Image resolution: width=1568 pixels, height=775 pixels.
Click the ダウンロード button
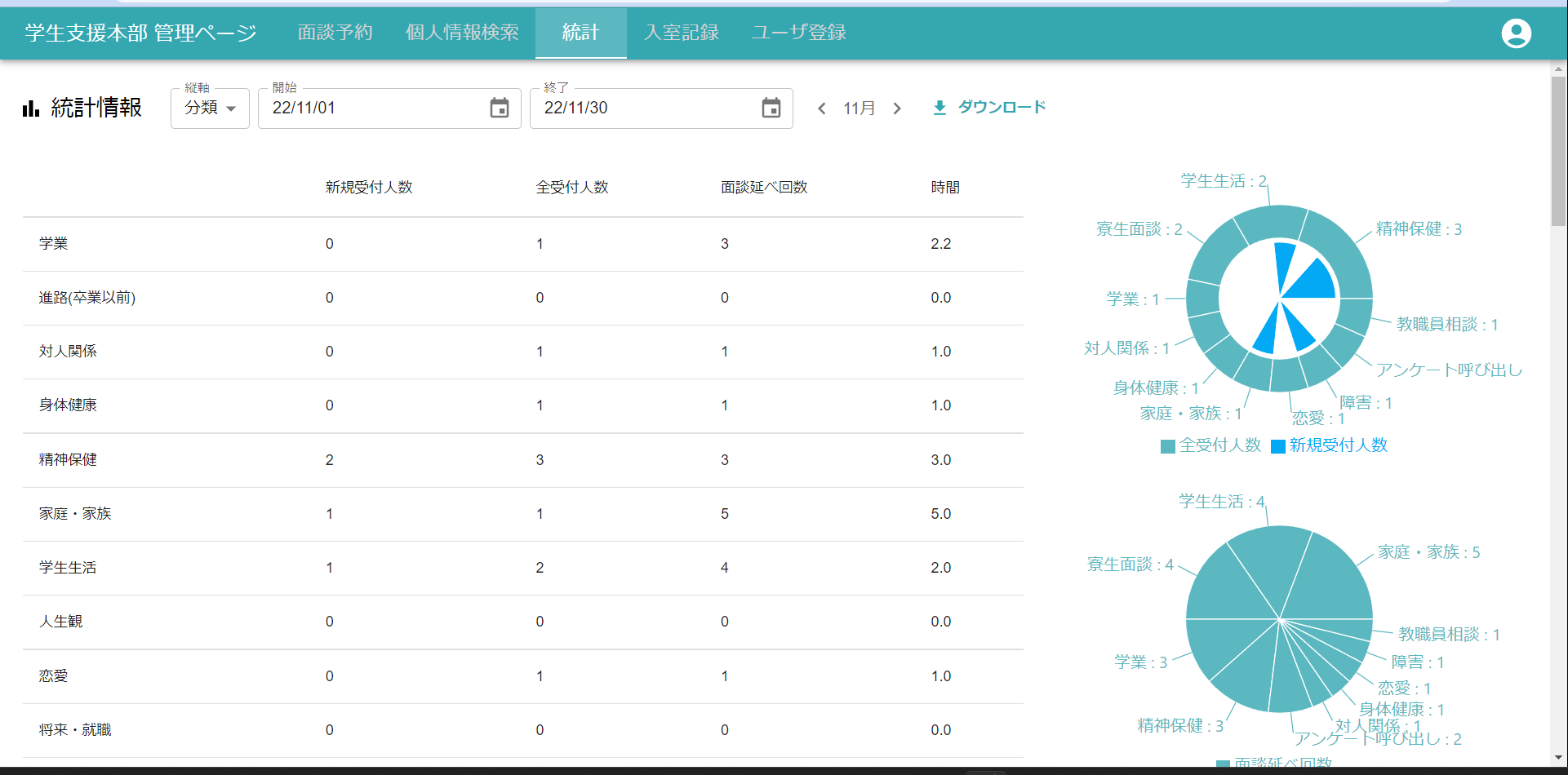[x=988, y=108]
